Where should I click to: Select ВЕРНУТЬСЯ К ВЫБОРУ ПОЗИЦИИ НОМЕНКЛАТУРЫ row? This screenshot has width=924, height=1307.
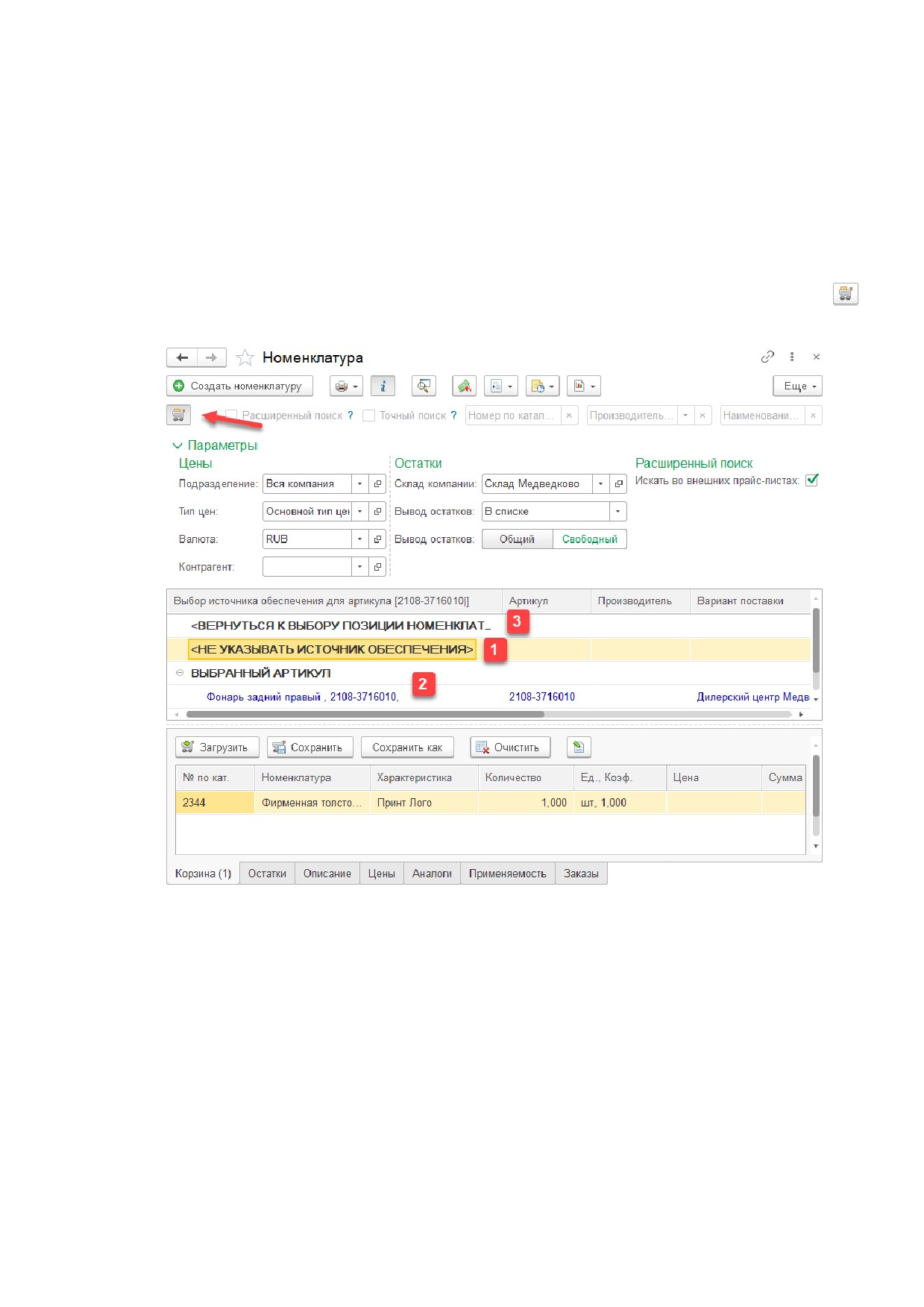[x=488, y=625]
